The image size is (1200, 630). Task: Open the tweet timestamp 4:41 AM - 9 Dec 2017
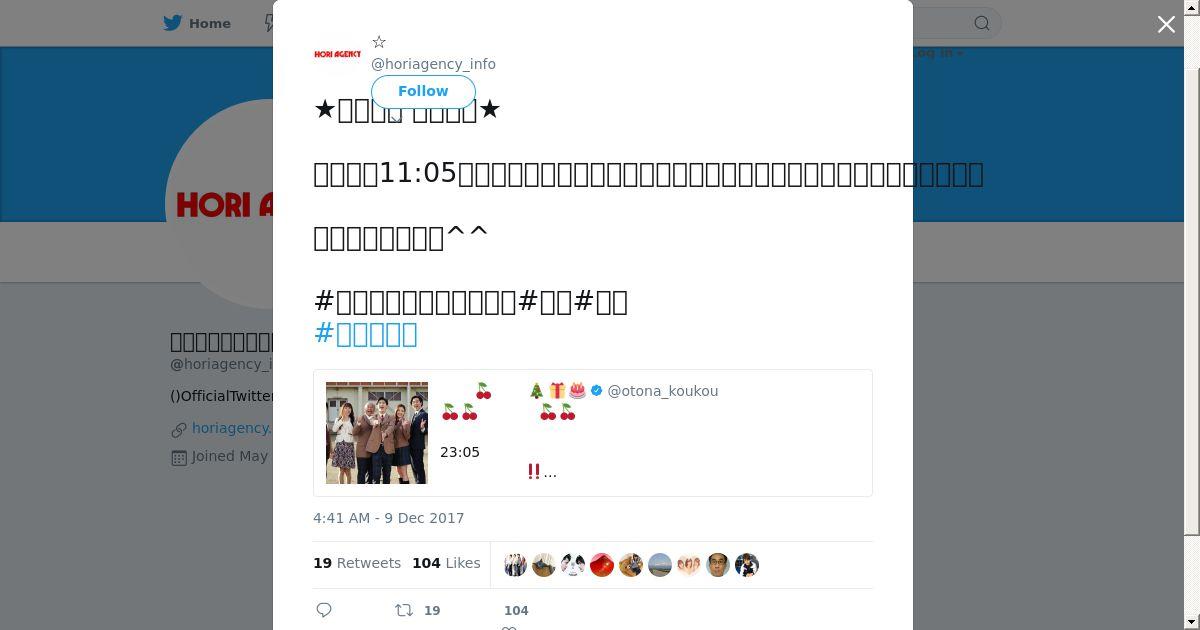pos(389,518)
